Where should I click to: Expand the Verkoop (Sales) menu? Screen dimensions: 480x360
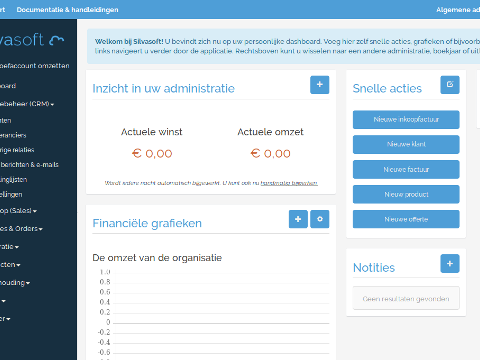coord(18,211)
